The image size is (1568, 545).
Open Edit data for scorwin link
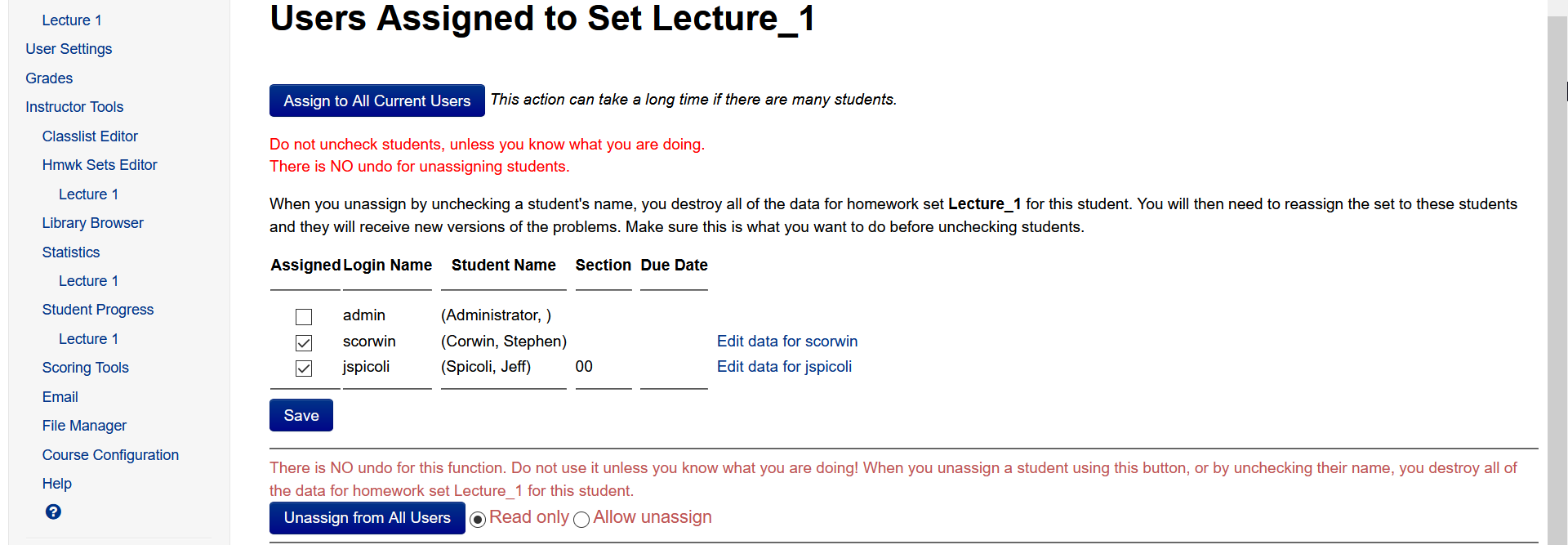787,342
